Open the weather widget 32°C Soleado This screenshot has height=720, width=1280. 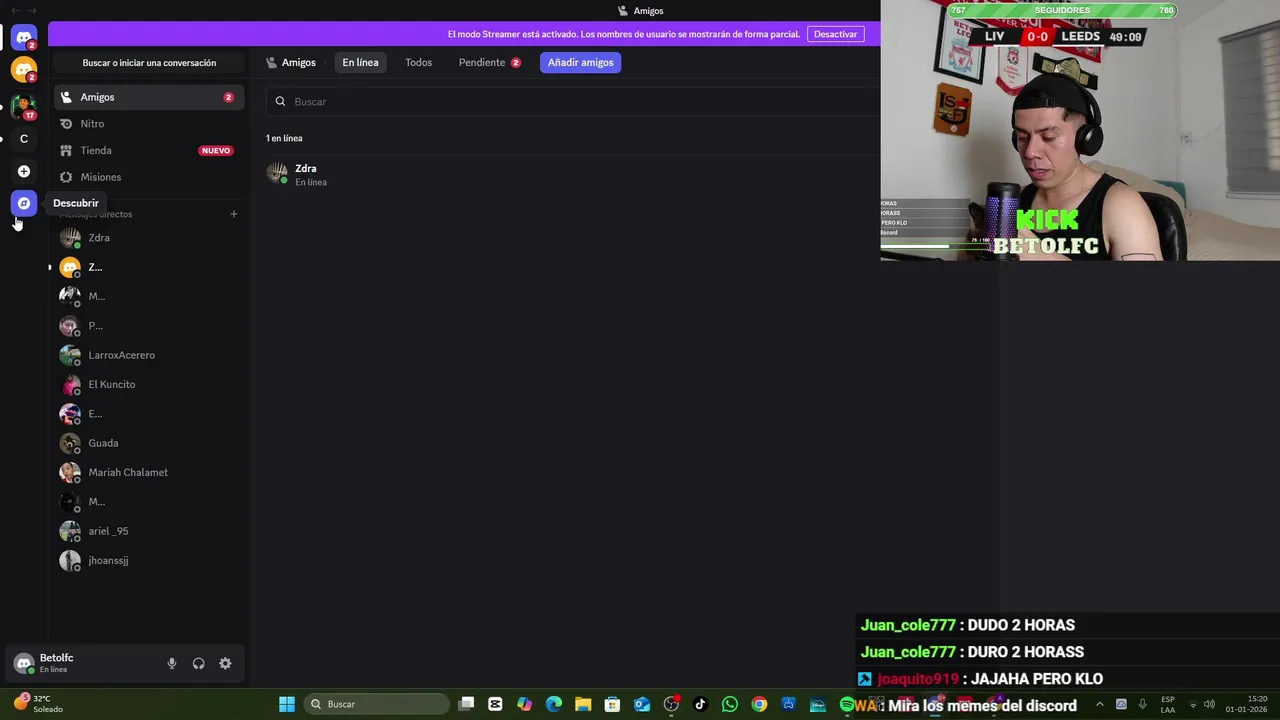point(38,704)
